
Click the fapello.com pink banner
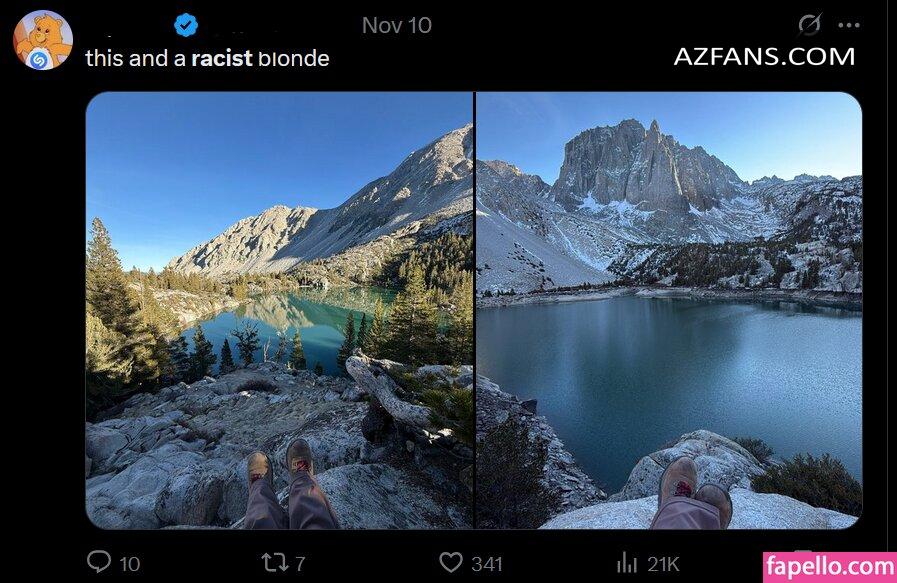(830, 567)
